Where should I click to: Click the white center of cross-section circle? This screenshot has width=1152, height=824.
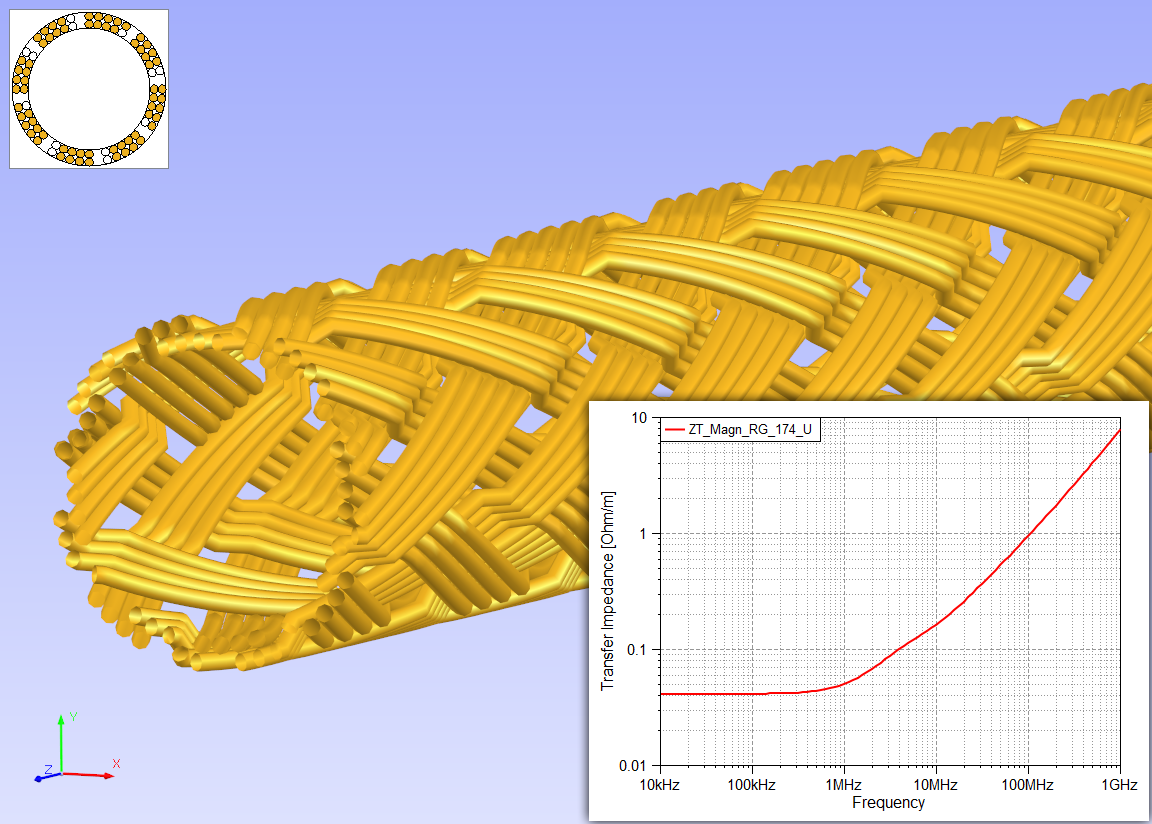[x=89, y=89]
